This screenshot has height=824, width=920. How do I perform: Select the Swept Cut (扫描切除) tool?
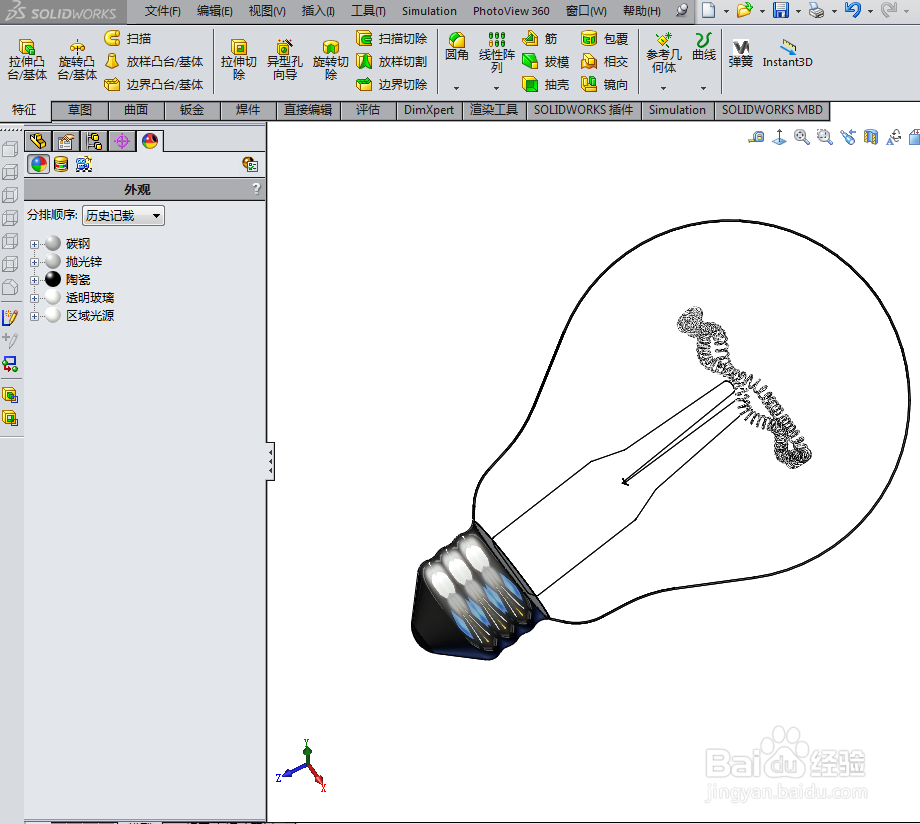click(391, 39)
